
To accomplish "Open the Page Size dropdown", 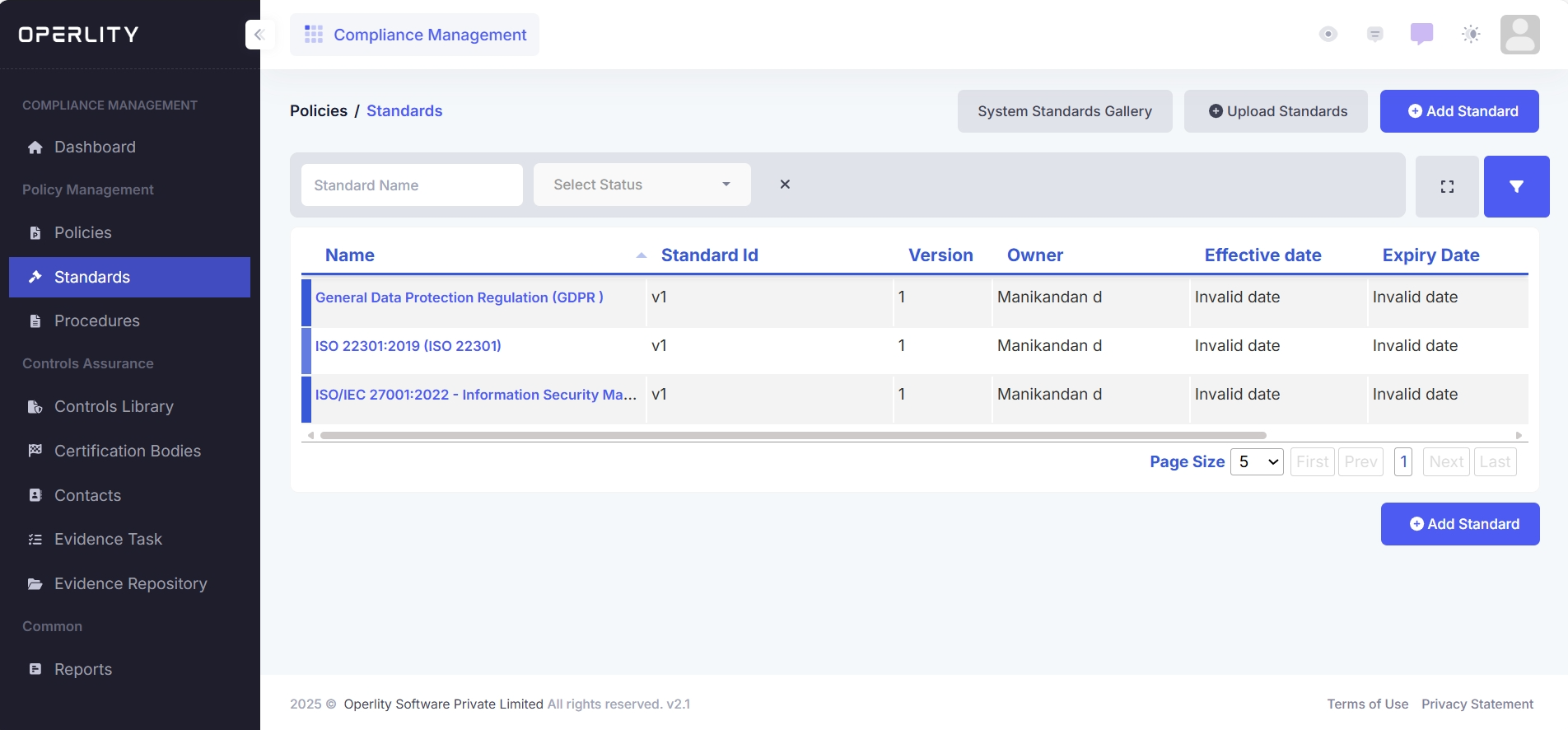I will coord(1257,462).
